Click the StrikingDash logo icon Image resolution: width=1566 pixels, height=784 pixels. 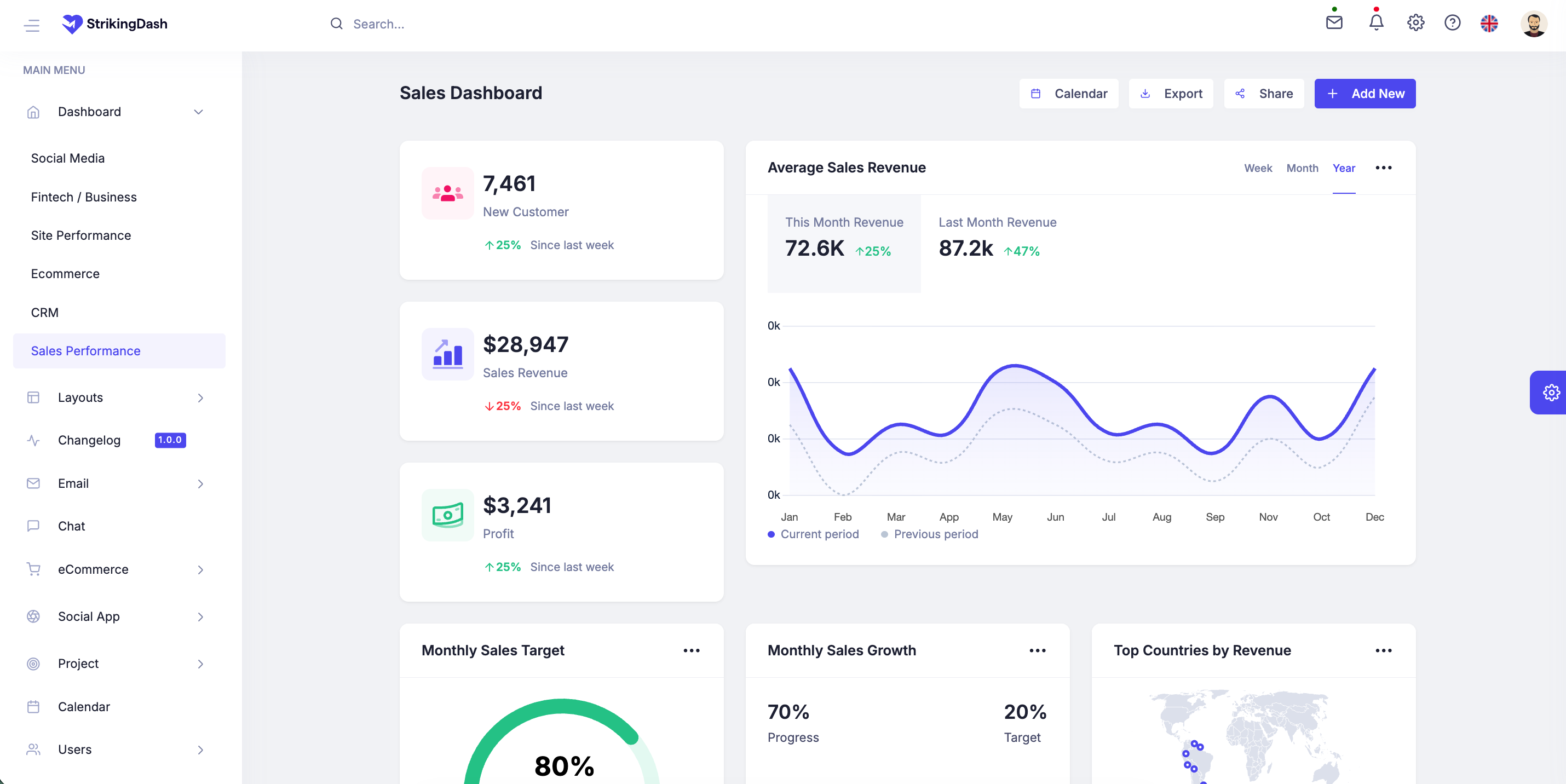click(72, 23)
